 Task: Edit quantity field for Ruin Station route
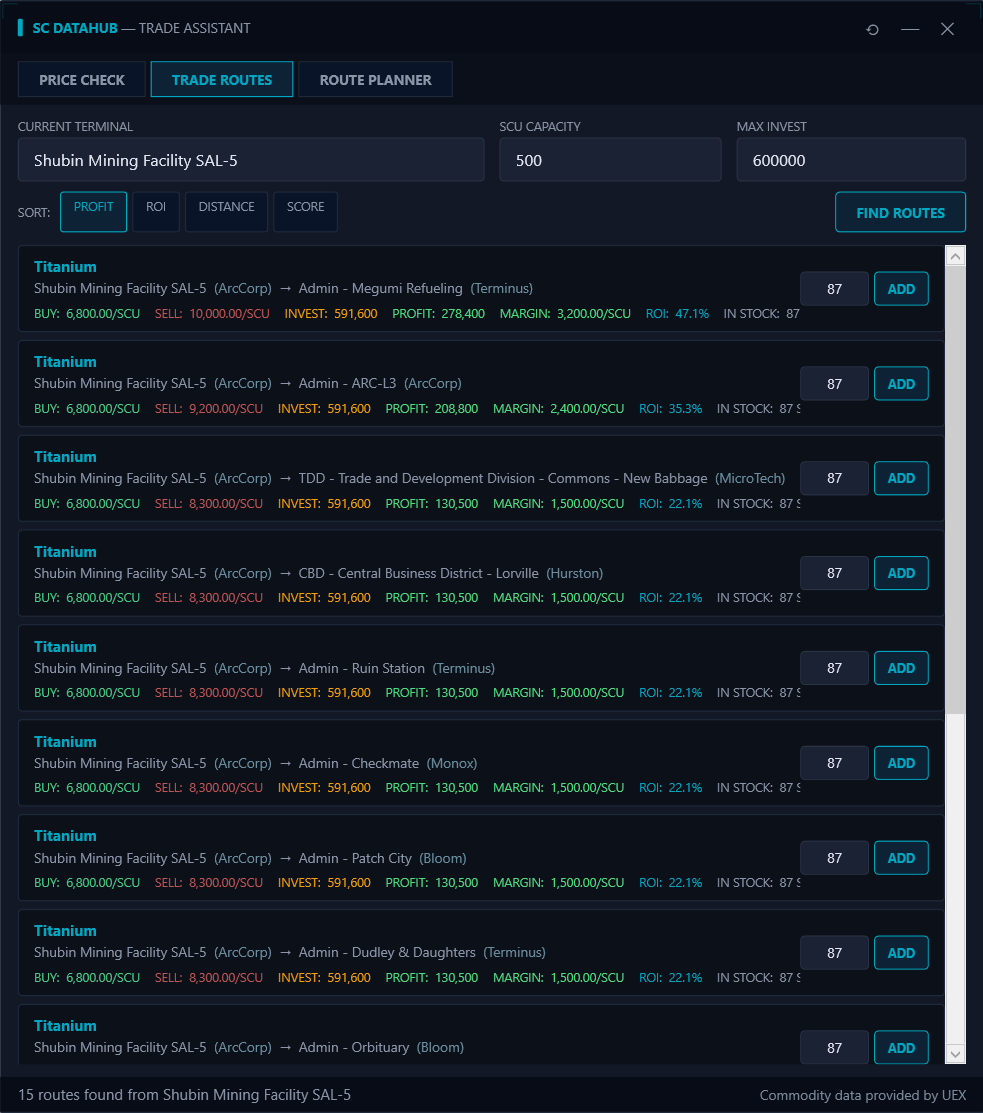pyautogui.click(x=835, y=669)
